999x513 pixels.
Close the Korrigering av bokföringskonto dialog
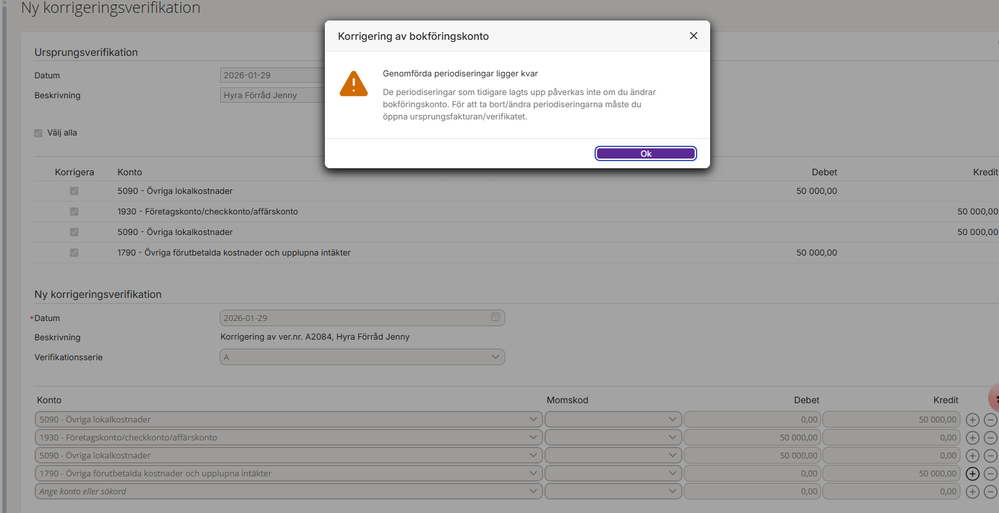693,36
